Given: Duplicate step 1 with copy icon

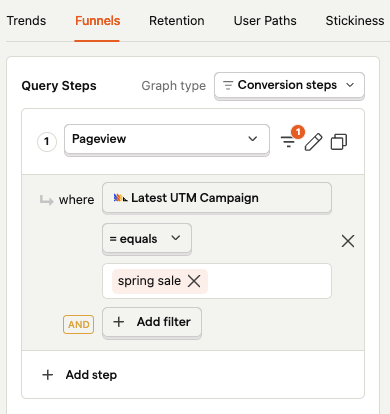Looking at the screenshot, I should (339, 142).
